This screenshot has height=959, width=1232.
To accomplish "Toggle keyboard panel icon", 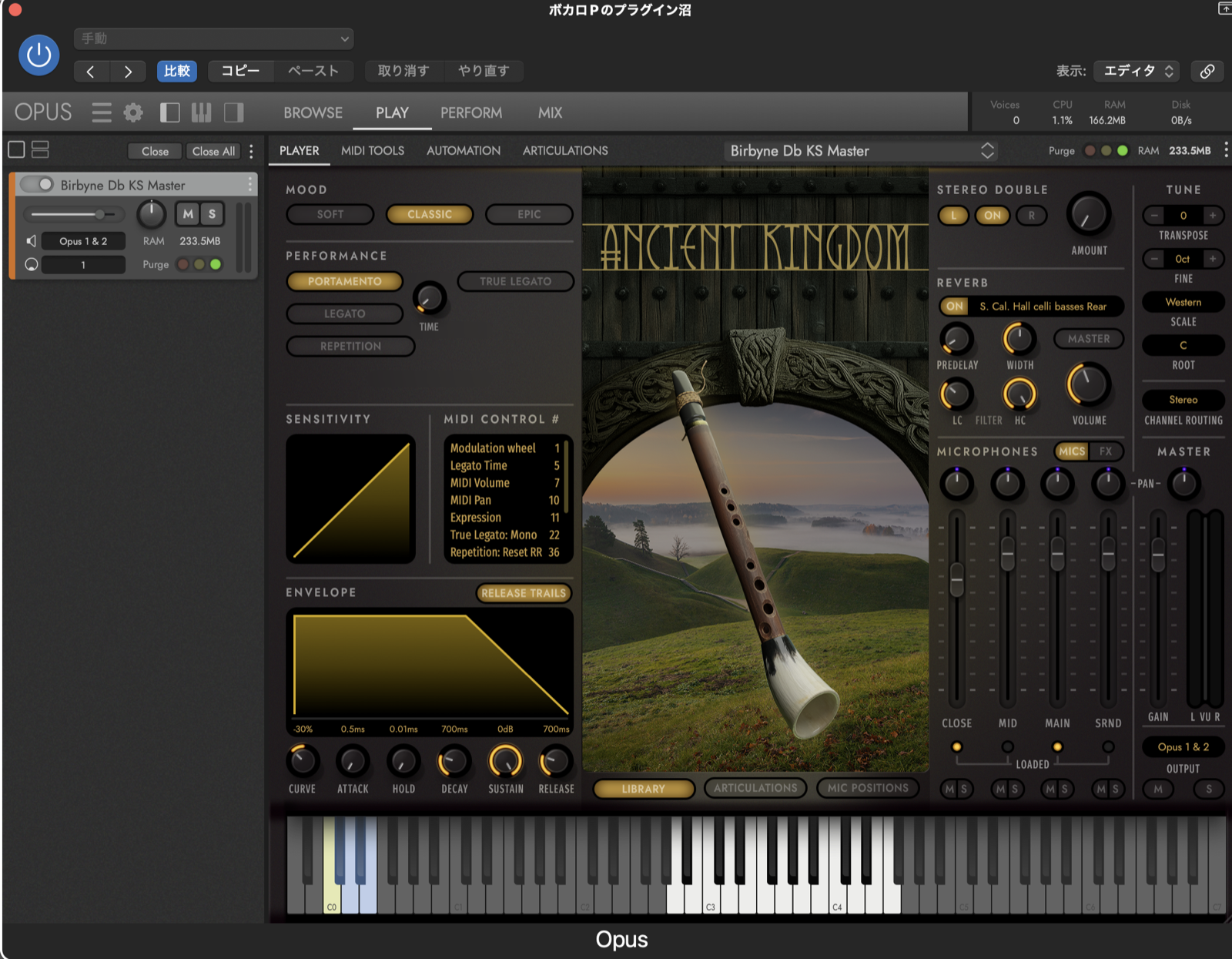I will click(201, 112).
